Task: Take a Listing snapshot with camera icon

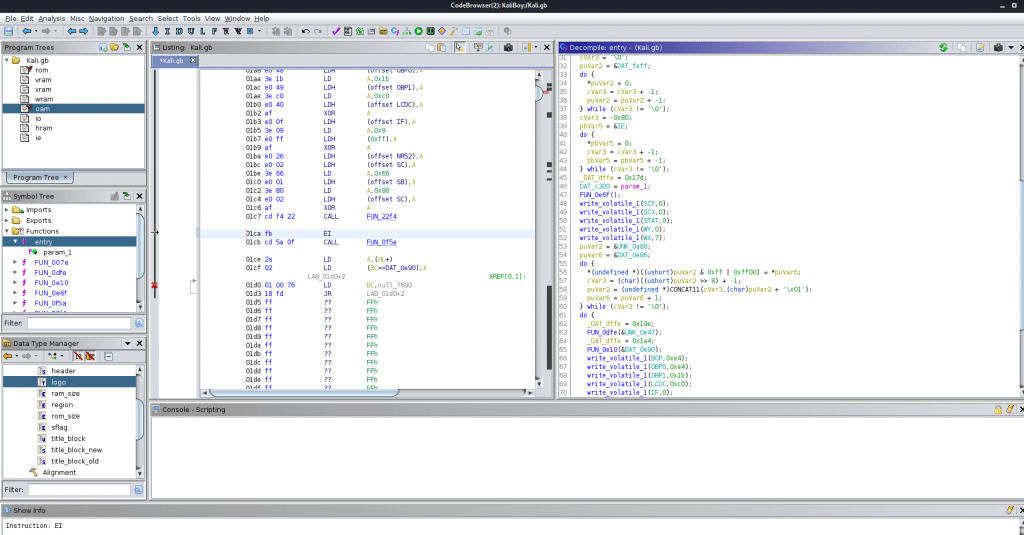Action: pos(509,48)
